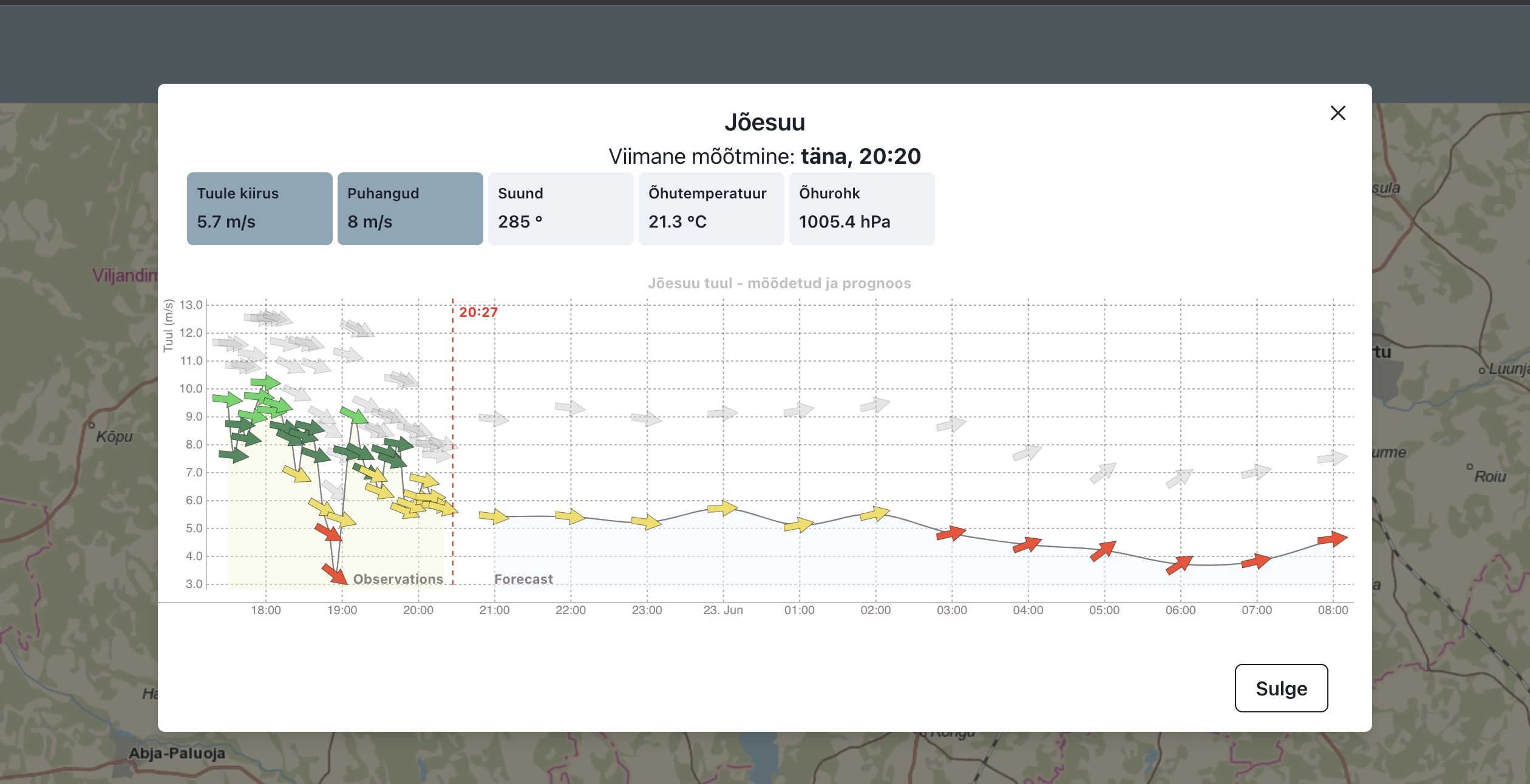Enable the Õhurohk 1005.4 hPa card
Screen dimensions: 1530x784
click(x=862, y=208)
